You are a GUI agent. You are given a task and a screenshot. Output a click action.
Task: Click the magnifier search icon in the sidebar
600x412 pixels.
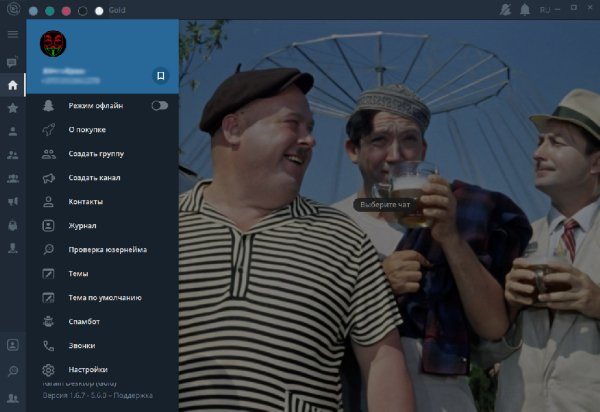click(x=13, y=371)
